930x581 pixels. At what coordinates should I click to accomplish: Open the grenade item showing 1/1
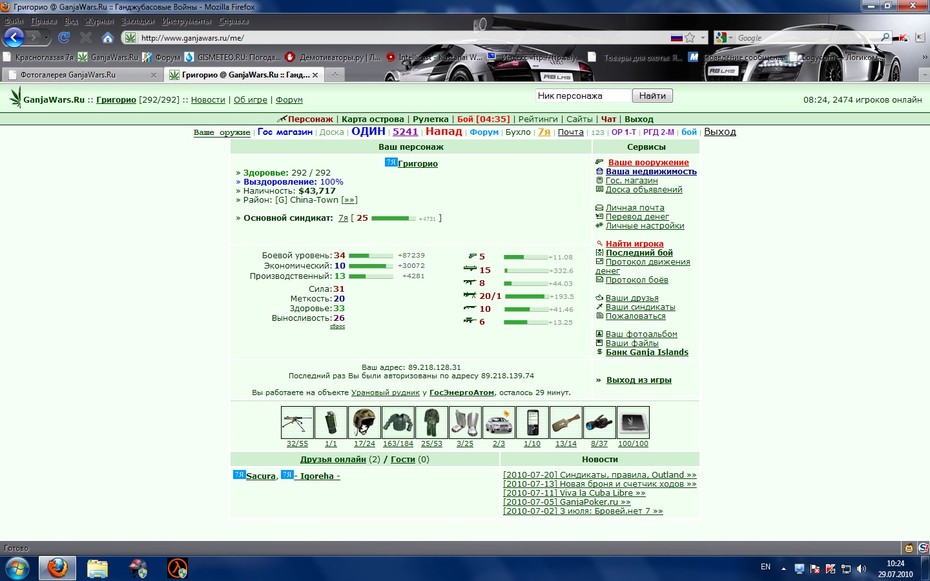click(x=331, y=423)
